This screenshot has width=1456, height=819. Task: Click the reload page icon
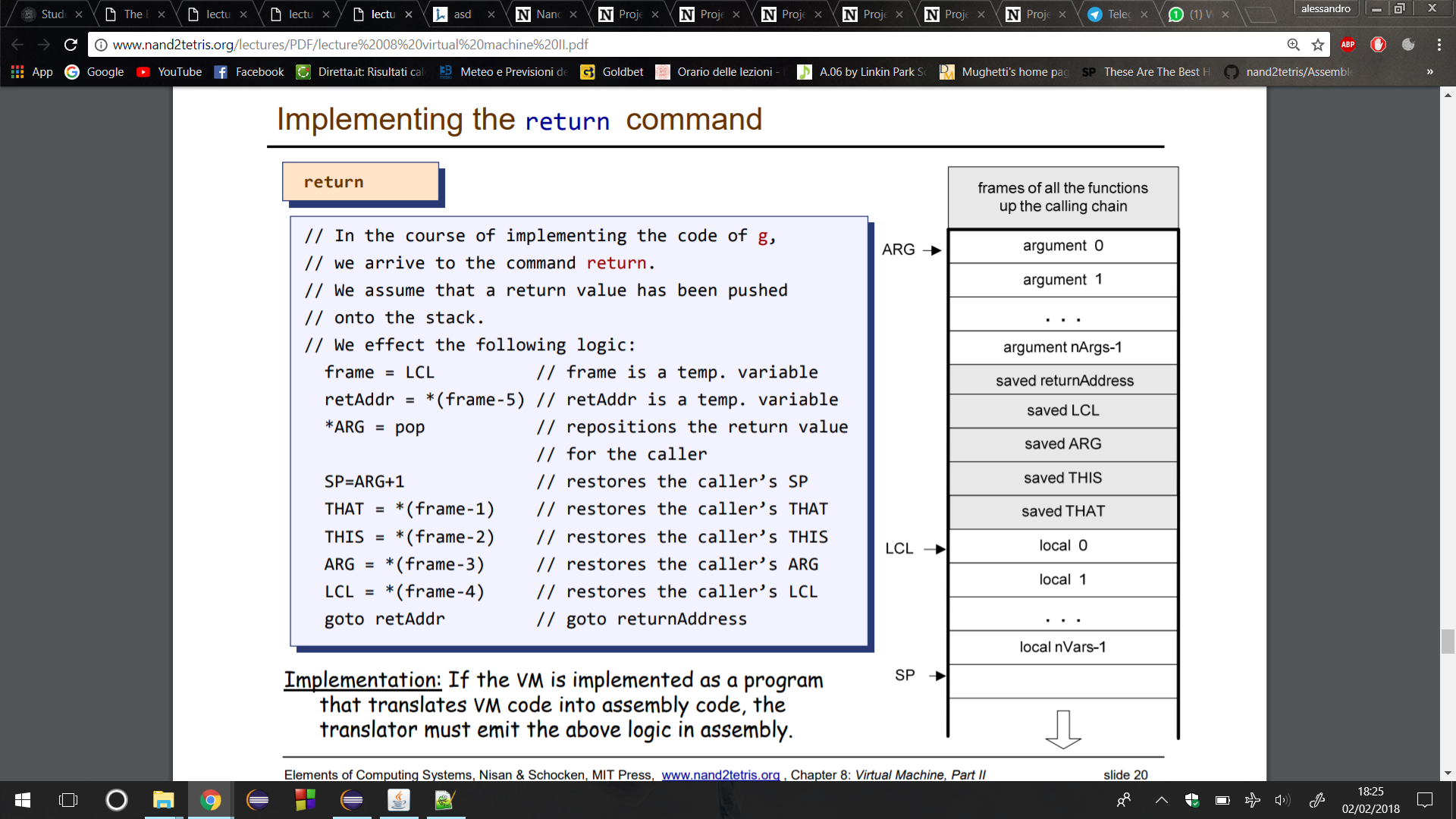71,45
